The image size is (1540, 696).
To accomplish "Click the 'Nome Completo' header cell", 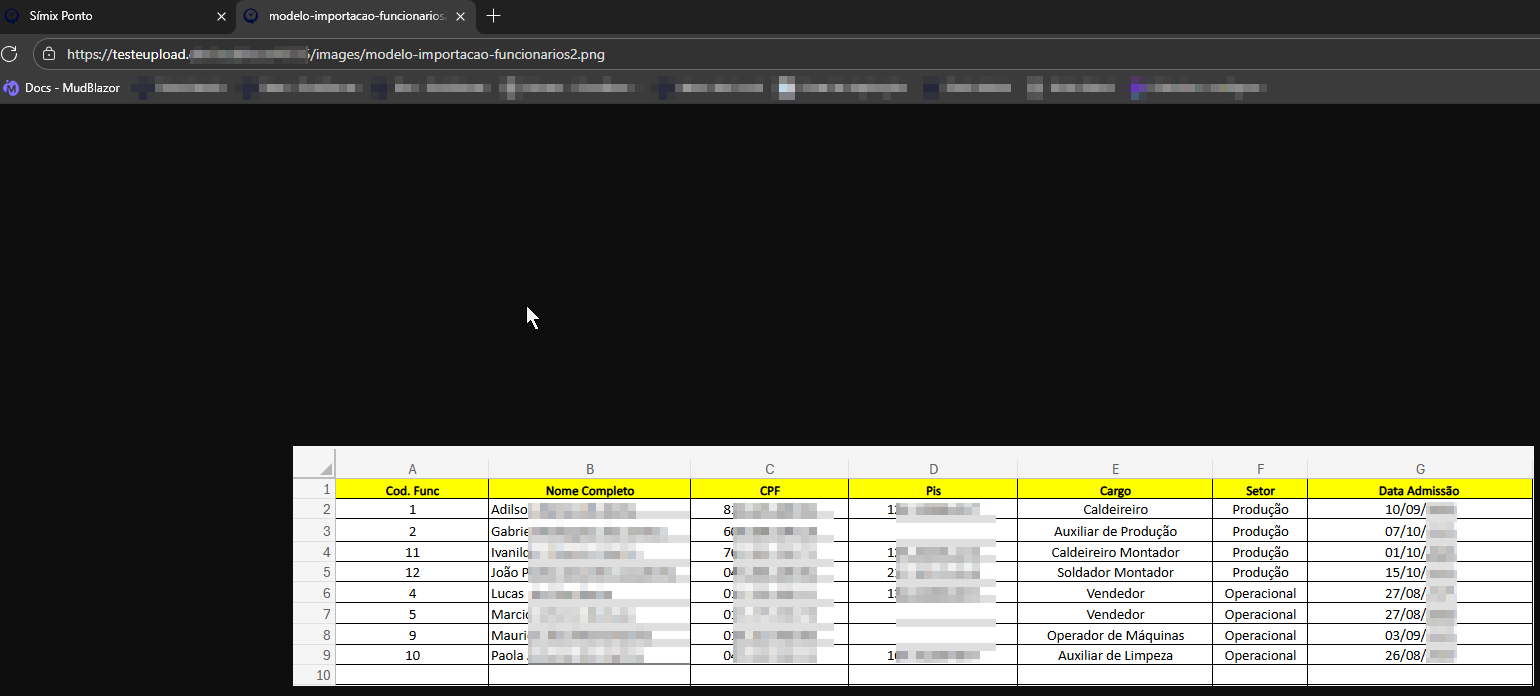I will pos(590,490).
